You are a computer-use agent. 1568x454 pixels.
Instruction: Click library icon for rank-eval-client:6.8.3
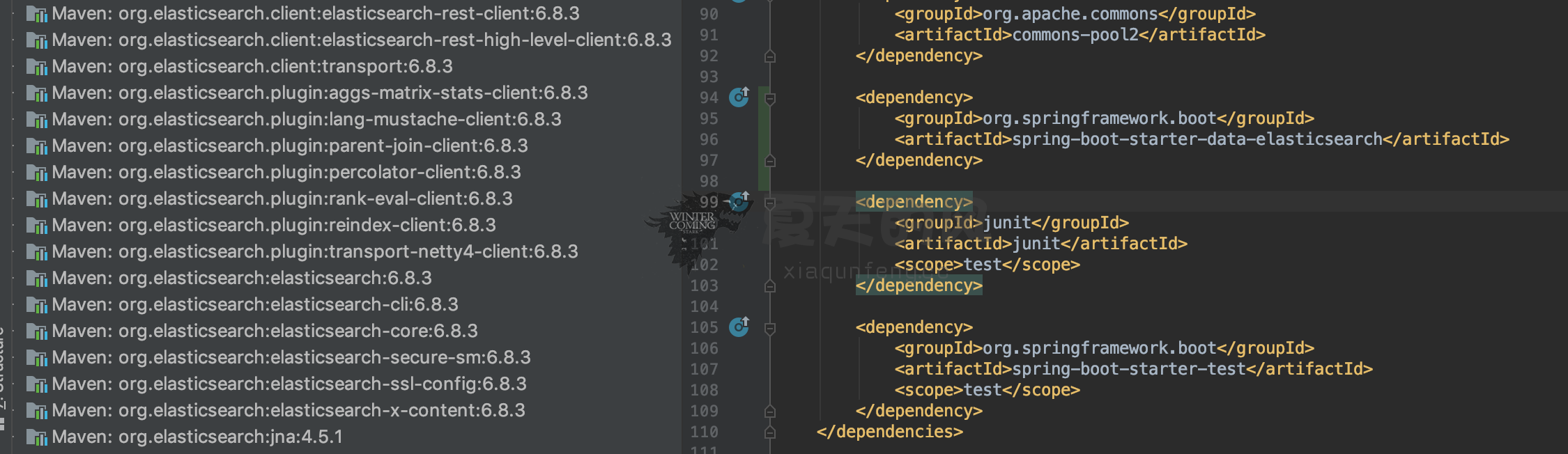(36, 199)
